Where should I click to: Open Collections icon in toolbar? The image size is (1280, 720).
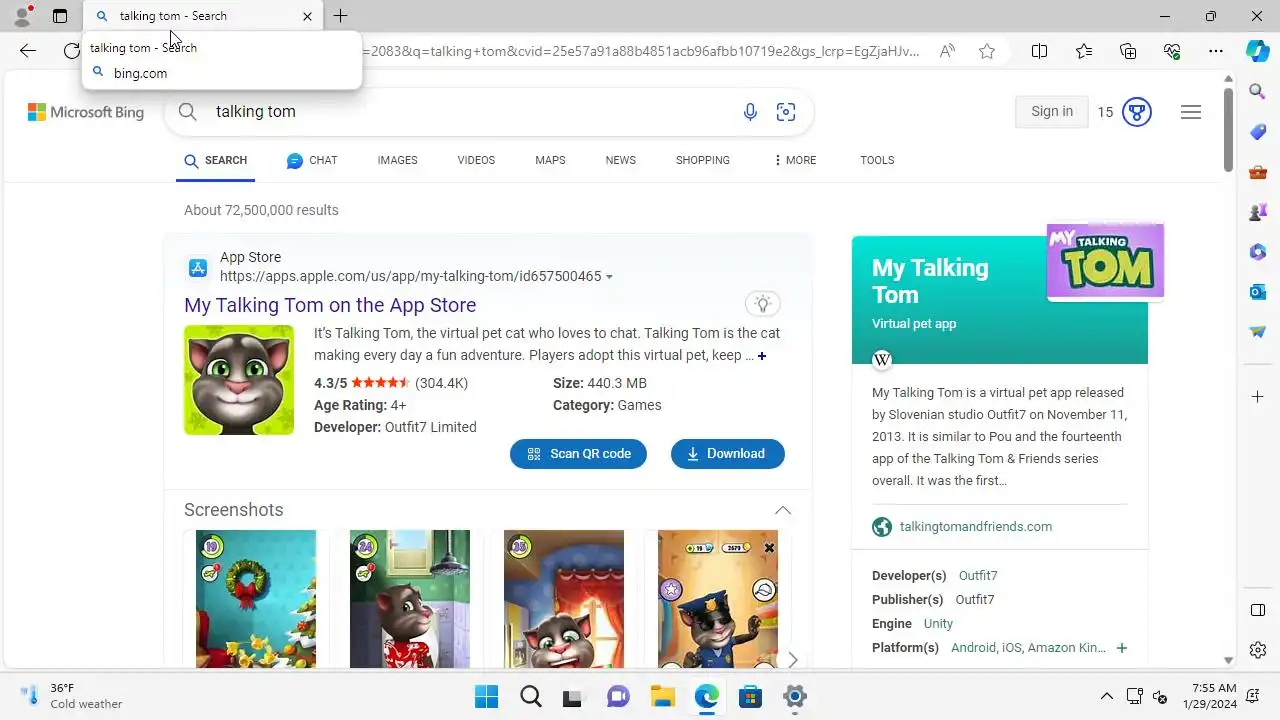[1128, 51]
